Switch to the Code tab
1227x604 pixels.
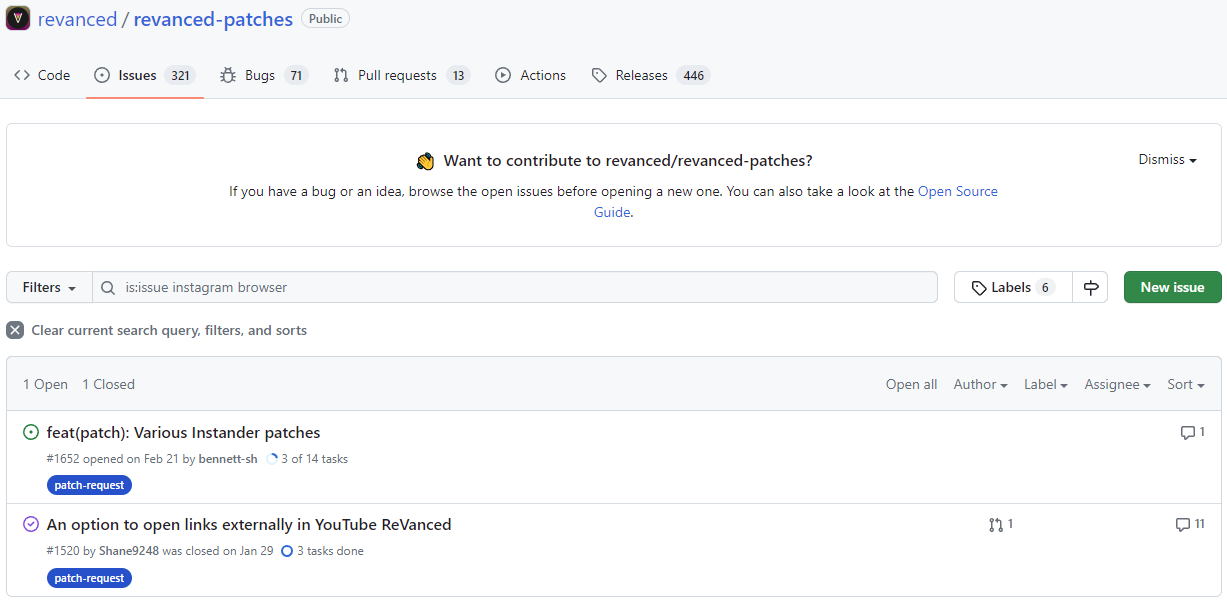click(x=42, y=75)
